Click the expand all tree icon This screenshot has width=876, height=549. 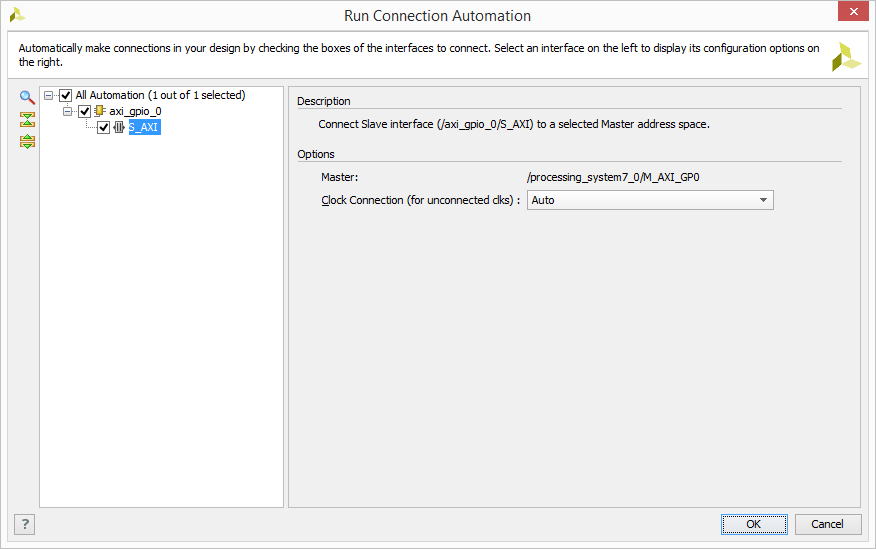click(x=27, y=141)
